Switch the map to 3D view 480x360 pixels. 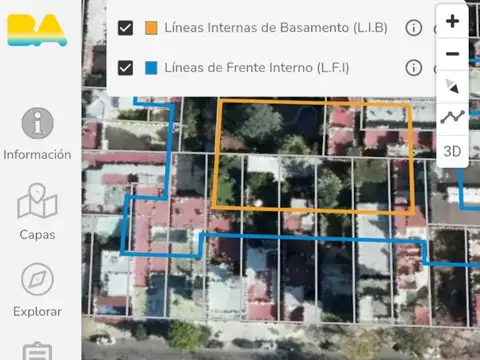452,151
